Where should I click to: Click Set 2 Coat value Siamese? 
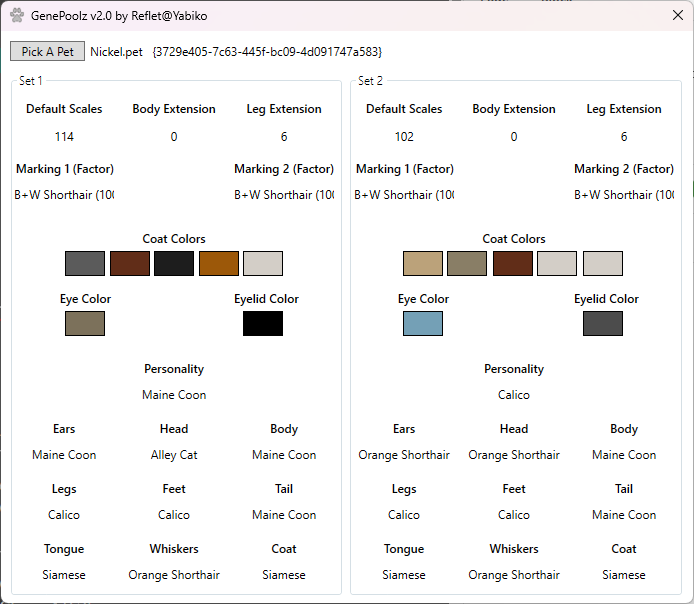click(624, 575)
